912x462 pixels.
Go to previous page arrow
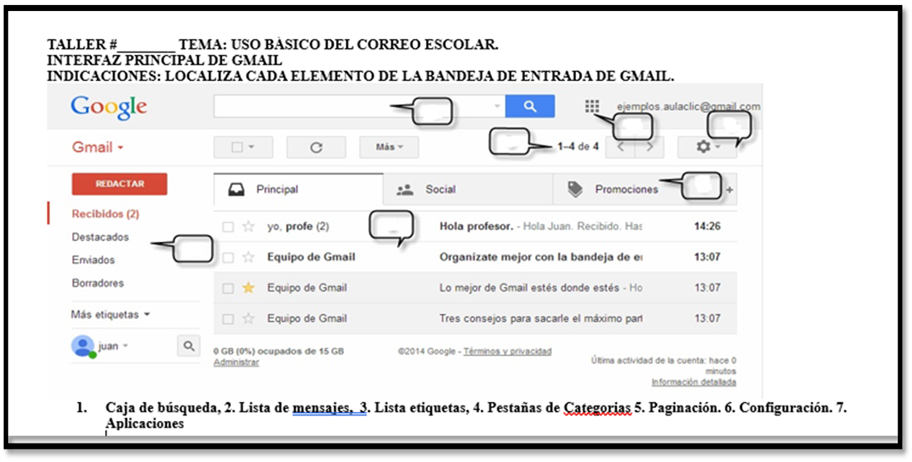(x=621, y=147)
